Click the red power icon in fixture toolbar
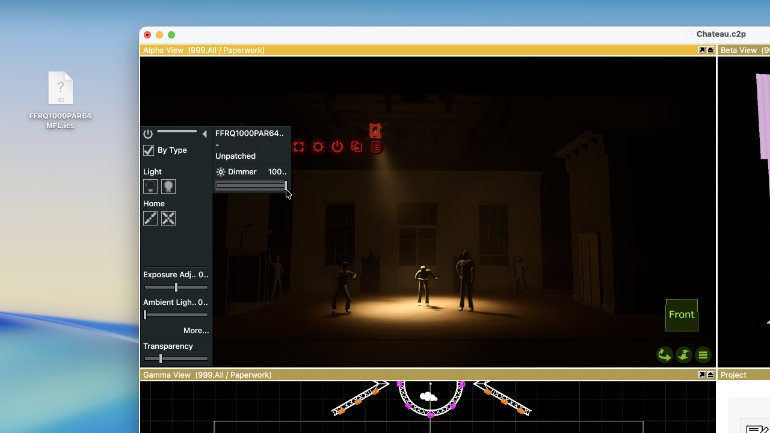The image size is (770, 433). click(337, 147)
